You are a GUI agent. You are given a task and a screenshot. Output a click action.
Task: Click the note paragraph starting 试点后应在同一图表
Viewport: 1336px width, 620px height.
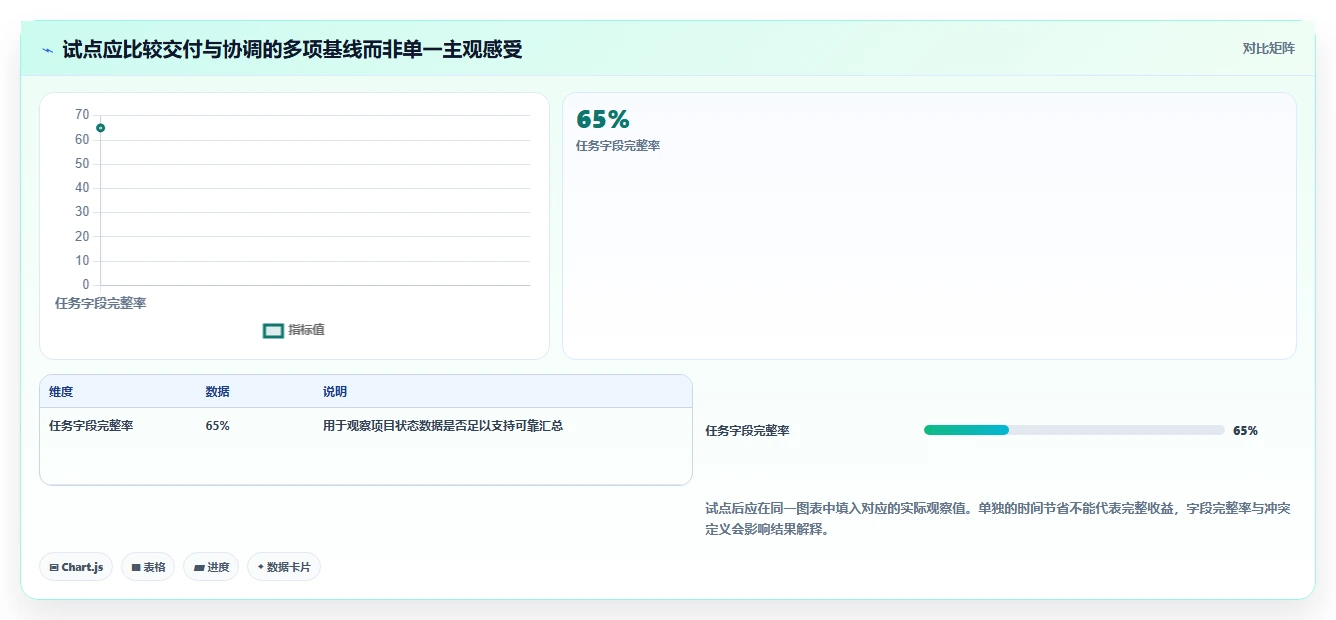coord(998,519)
